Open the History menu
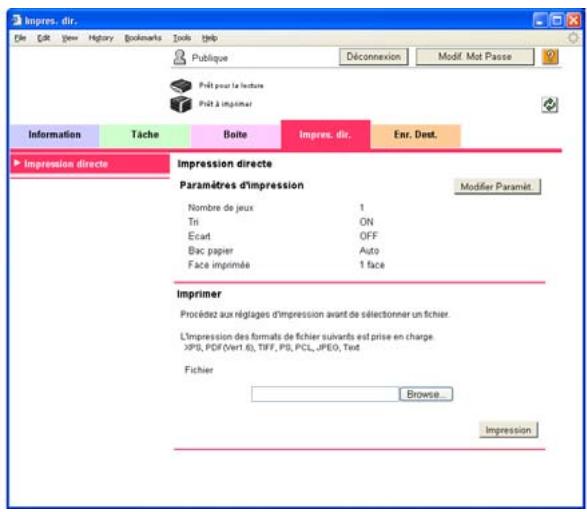Screen dimensions: 587x512 (x=101, y=38)
